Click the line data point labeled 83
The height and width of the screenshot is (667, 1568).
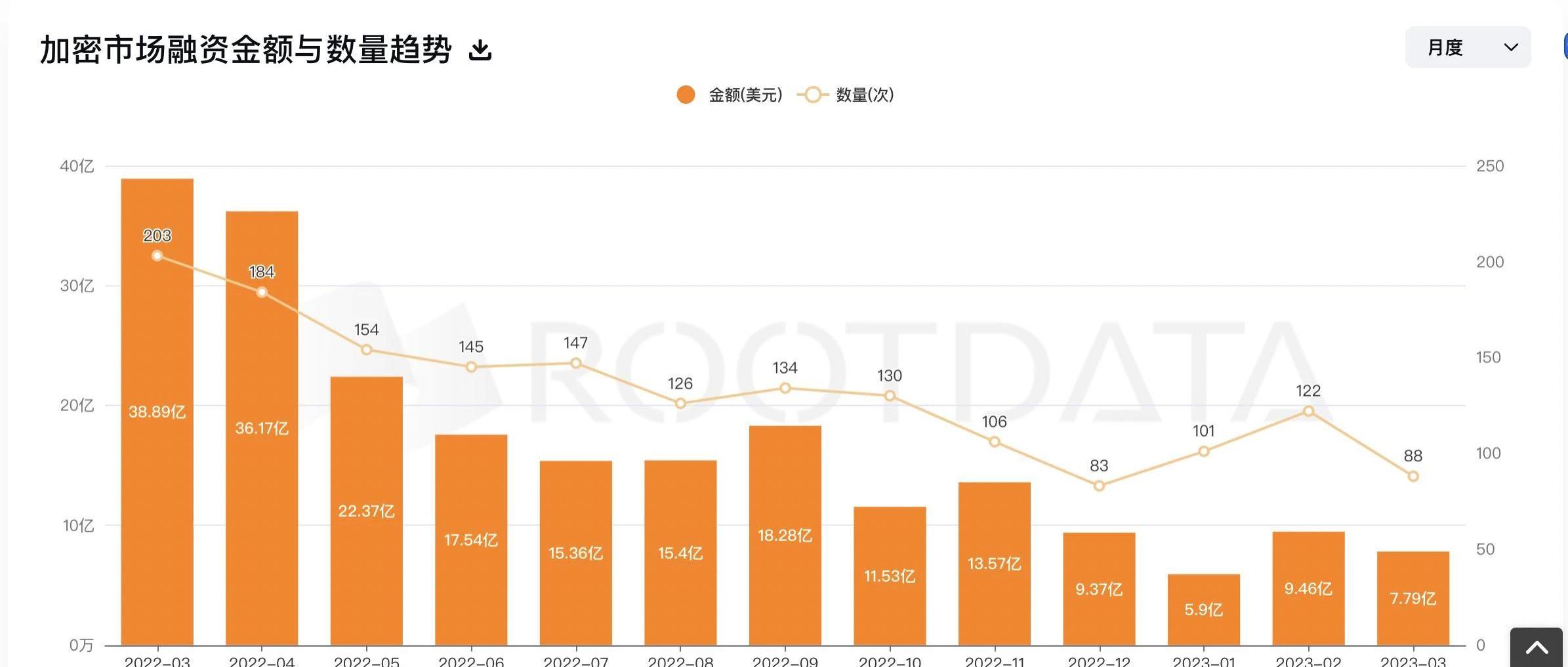click(x=1099, y=486)
